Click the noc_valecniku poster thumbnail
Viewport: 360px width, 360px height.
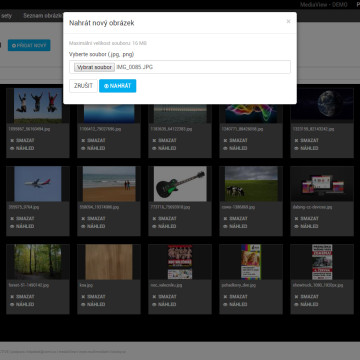(x=180, y=262)
